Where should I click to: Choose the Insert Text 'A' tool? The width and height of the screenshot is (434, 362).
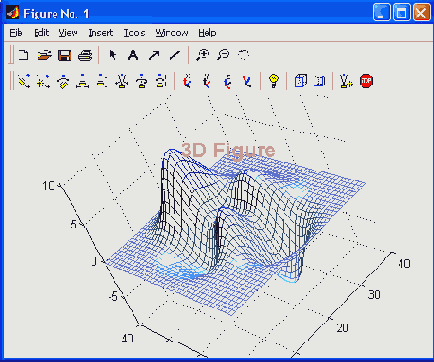point(133,55)
